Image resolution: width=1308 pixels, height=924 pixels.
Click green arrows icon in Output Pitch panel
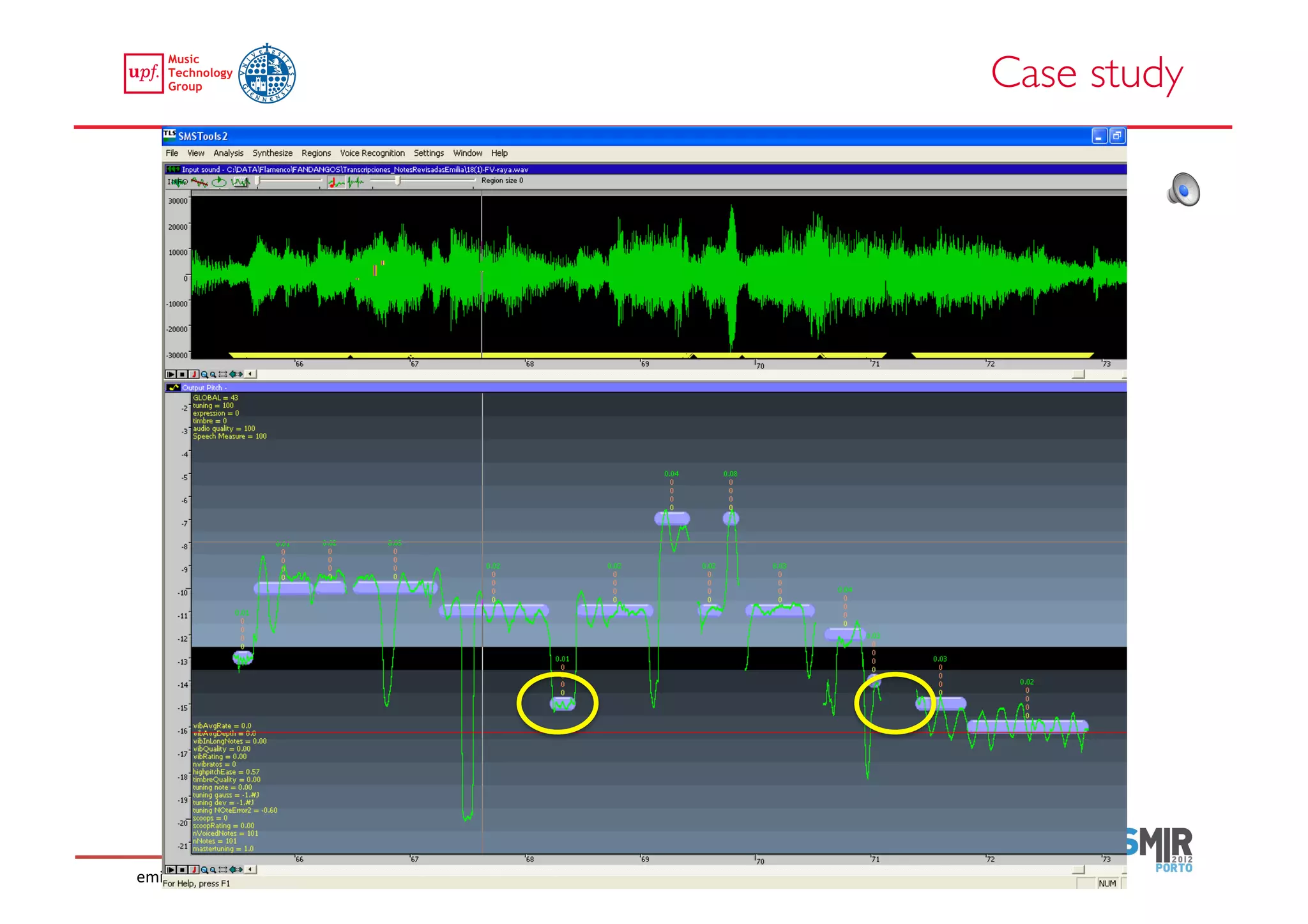pyautogui.click(x=236, y=870)
